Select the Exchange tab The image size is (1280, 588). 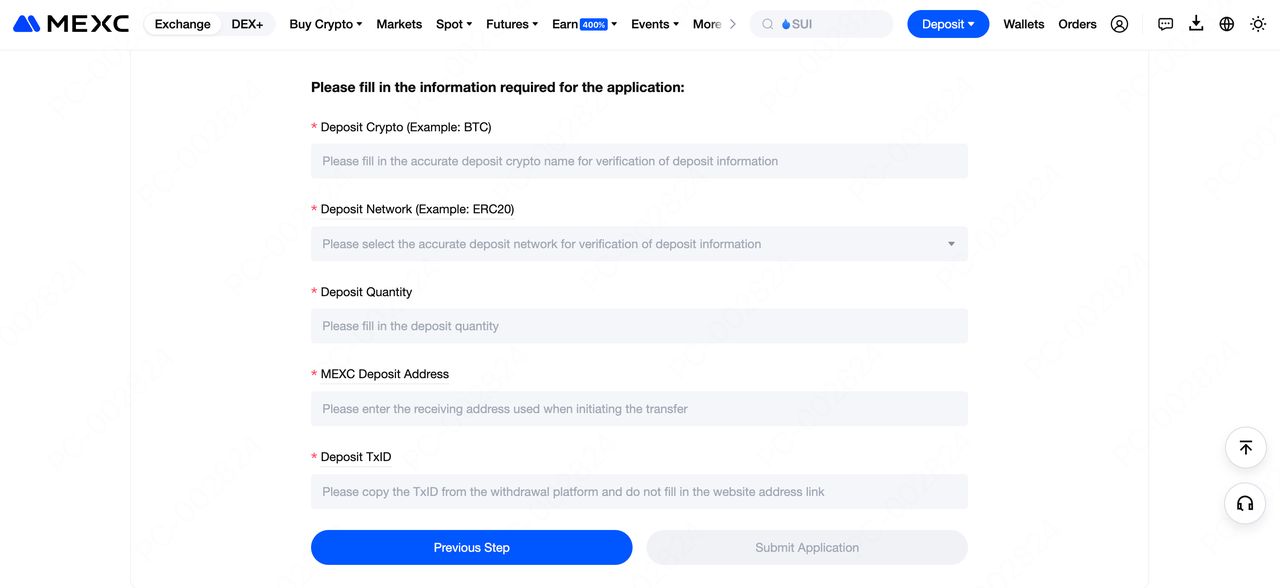click(183, 24)
